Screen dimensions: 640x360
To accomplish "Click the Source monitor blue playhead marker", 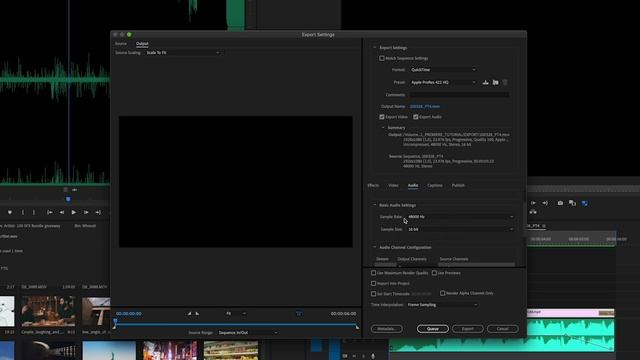I will (68, 199).
